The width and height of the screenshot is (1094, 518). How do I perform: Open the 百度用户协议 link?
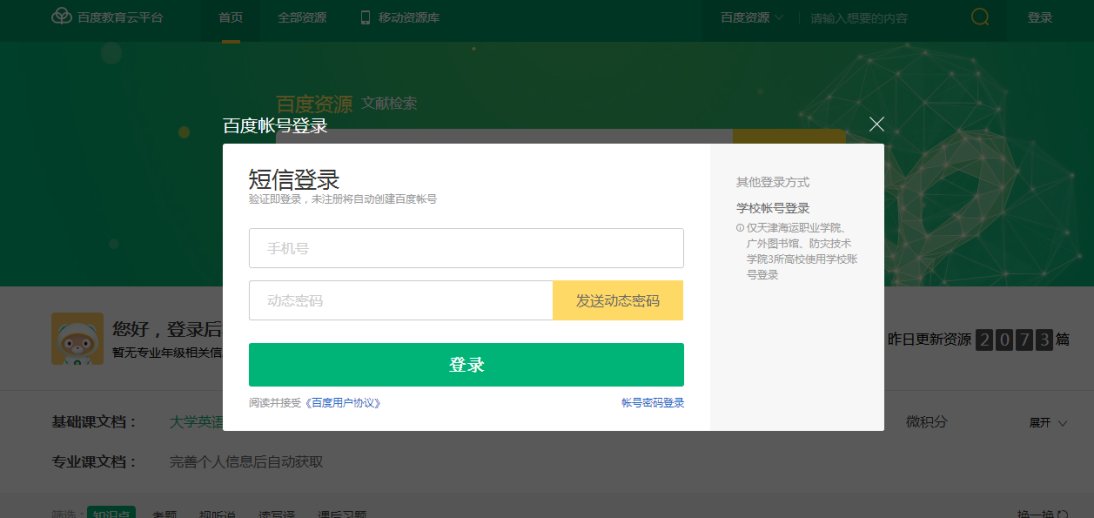pos(343,403)
